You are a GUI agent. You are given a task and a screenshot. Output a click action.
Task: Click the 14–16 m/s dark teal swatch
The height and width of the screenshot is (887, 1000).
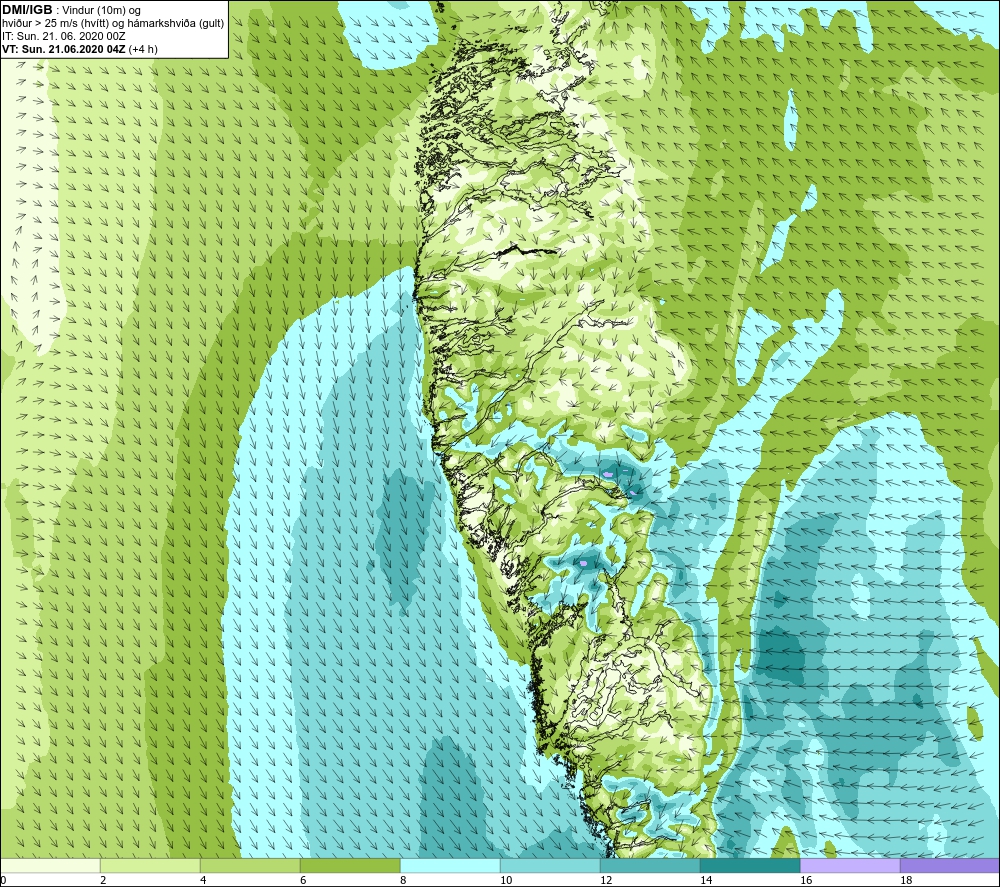click(750, 865)
